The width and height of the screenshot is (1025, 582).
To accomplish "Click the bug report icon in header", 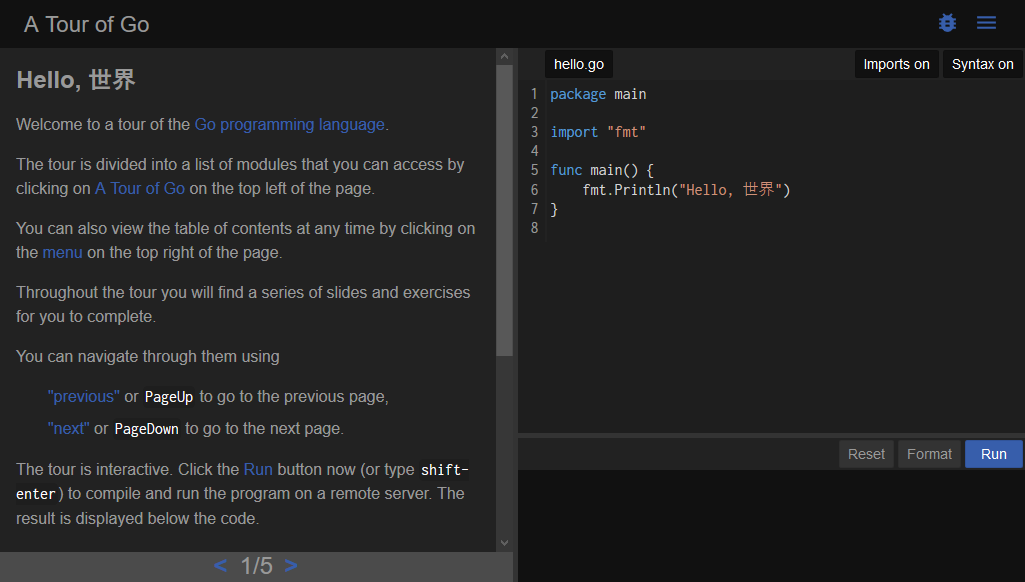I will tap(947, 23).
